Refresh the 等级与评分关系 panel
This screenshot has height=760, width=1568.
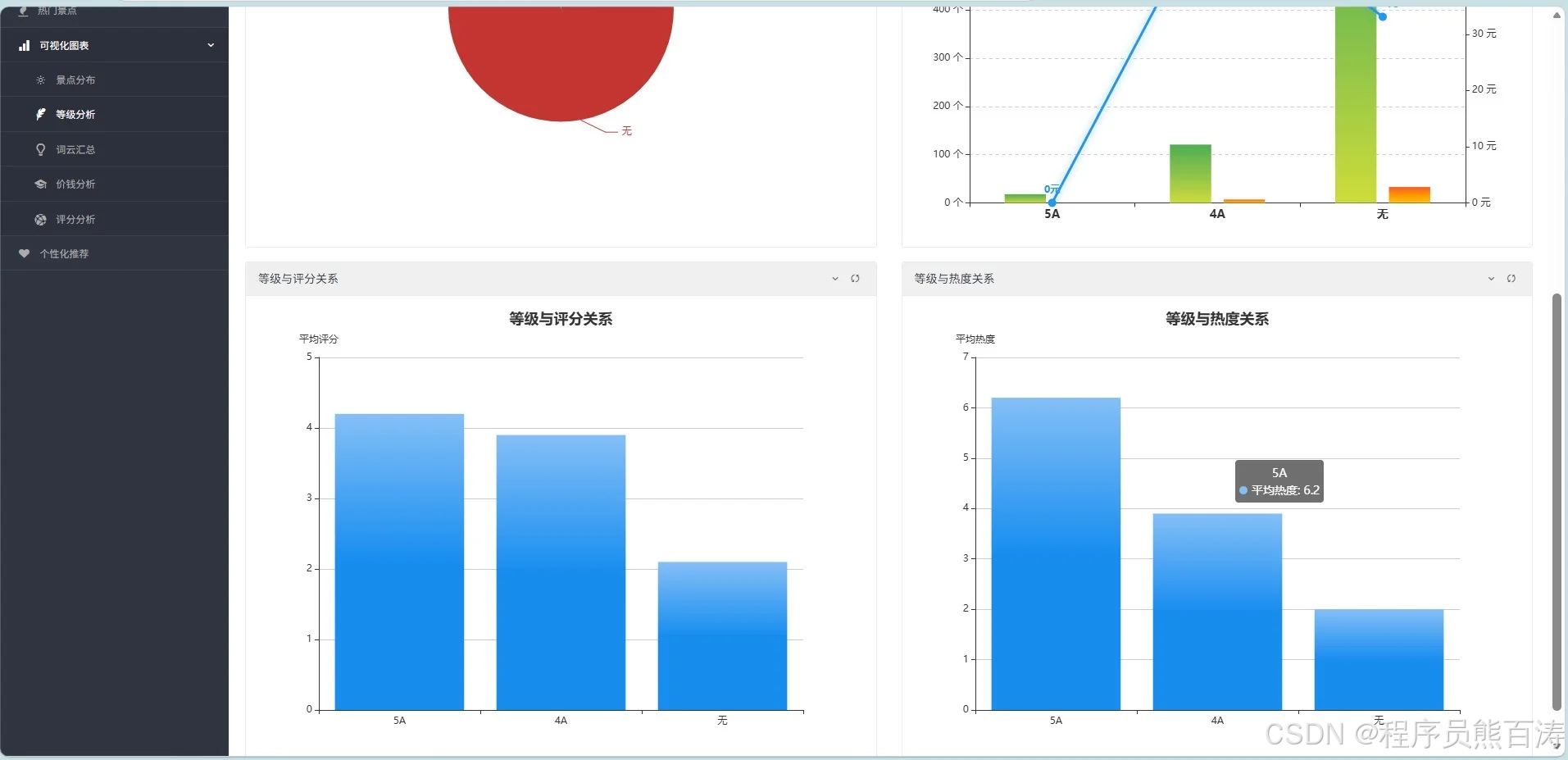click(855, 279)
